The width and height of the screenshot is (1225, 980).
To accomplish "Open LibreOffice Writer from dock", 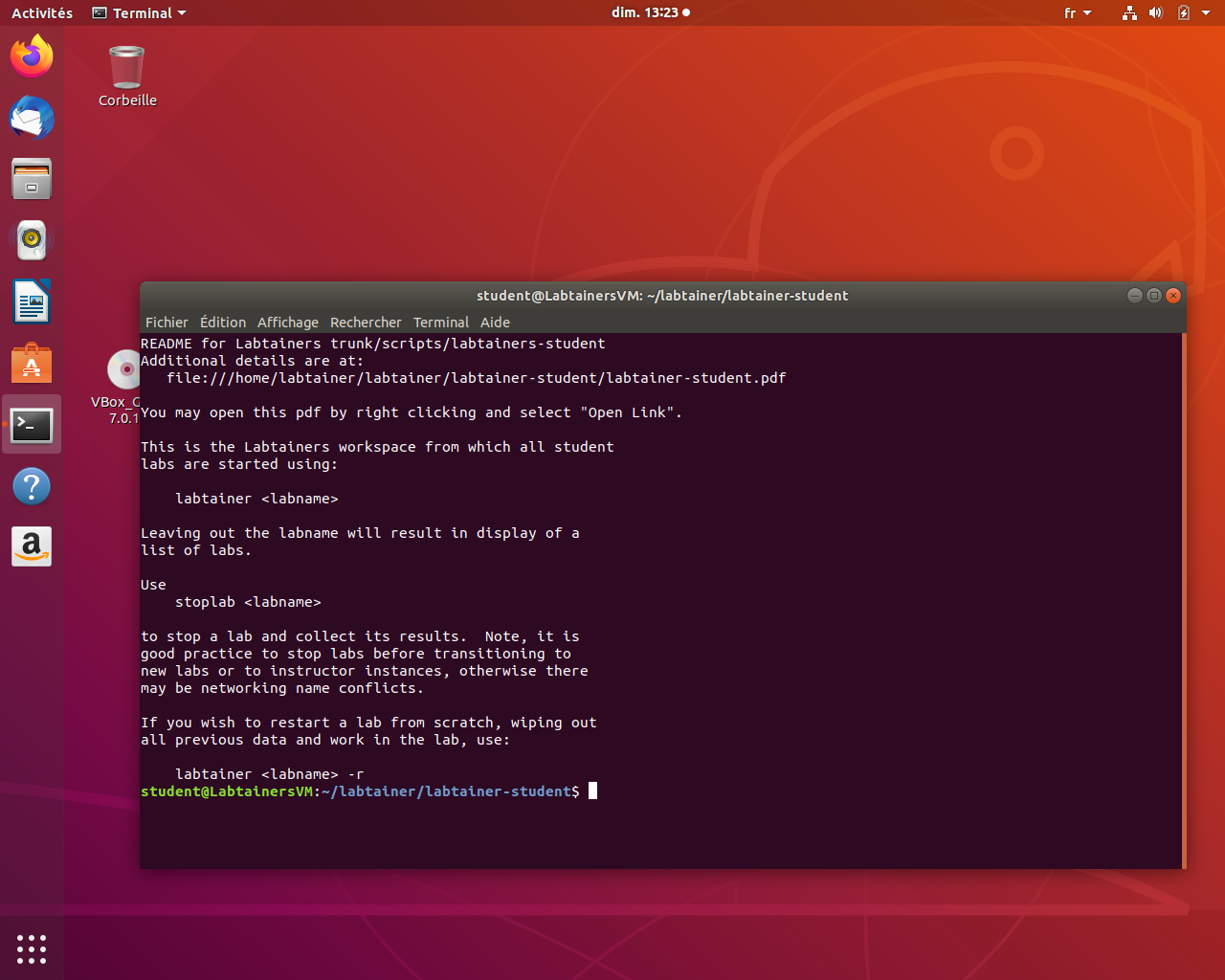I will point(32,302).
